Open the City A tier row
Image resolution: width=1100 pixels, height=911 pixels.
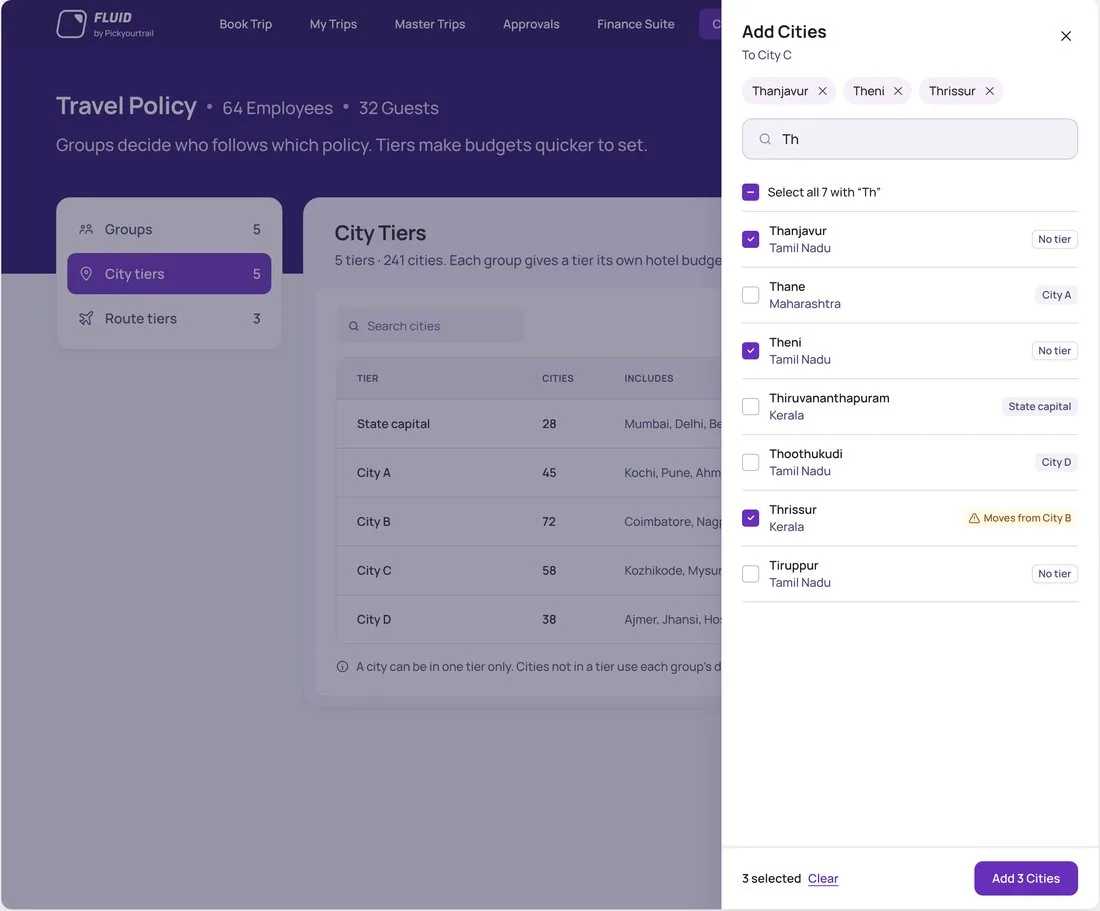(529, 473)
